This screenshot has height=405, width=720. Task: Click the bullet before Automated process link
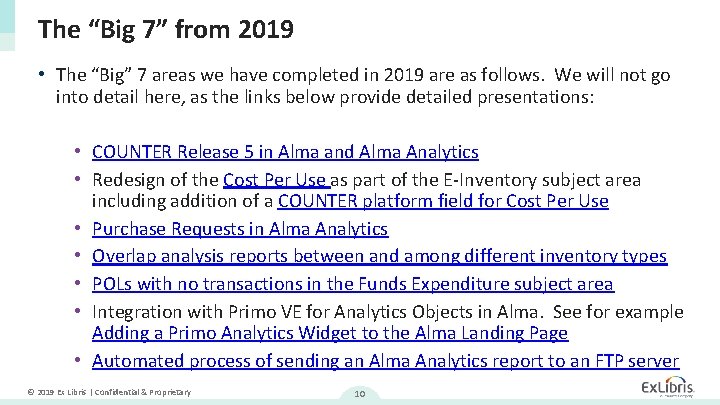click(x=78, y=360)
